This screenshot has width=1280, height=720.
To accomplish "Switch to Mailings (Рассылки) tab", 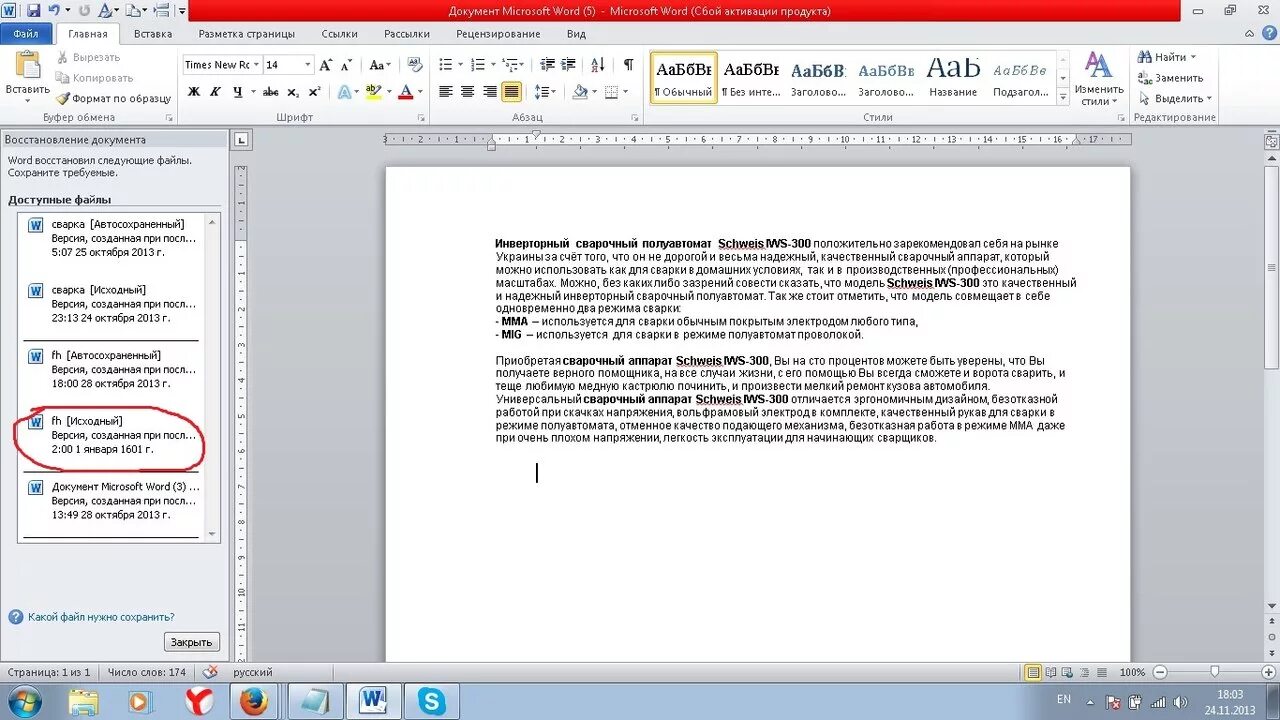I will click(x=406, y=34).
